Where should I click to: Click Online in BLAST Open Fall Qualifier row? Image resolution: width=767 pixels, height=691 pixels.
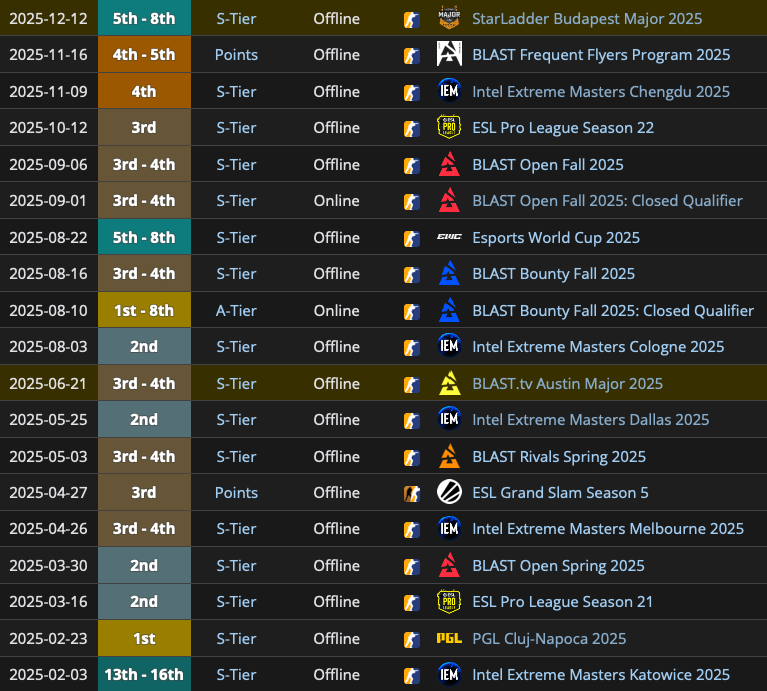[337, 201]
